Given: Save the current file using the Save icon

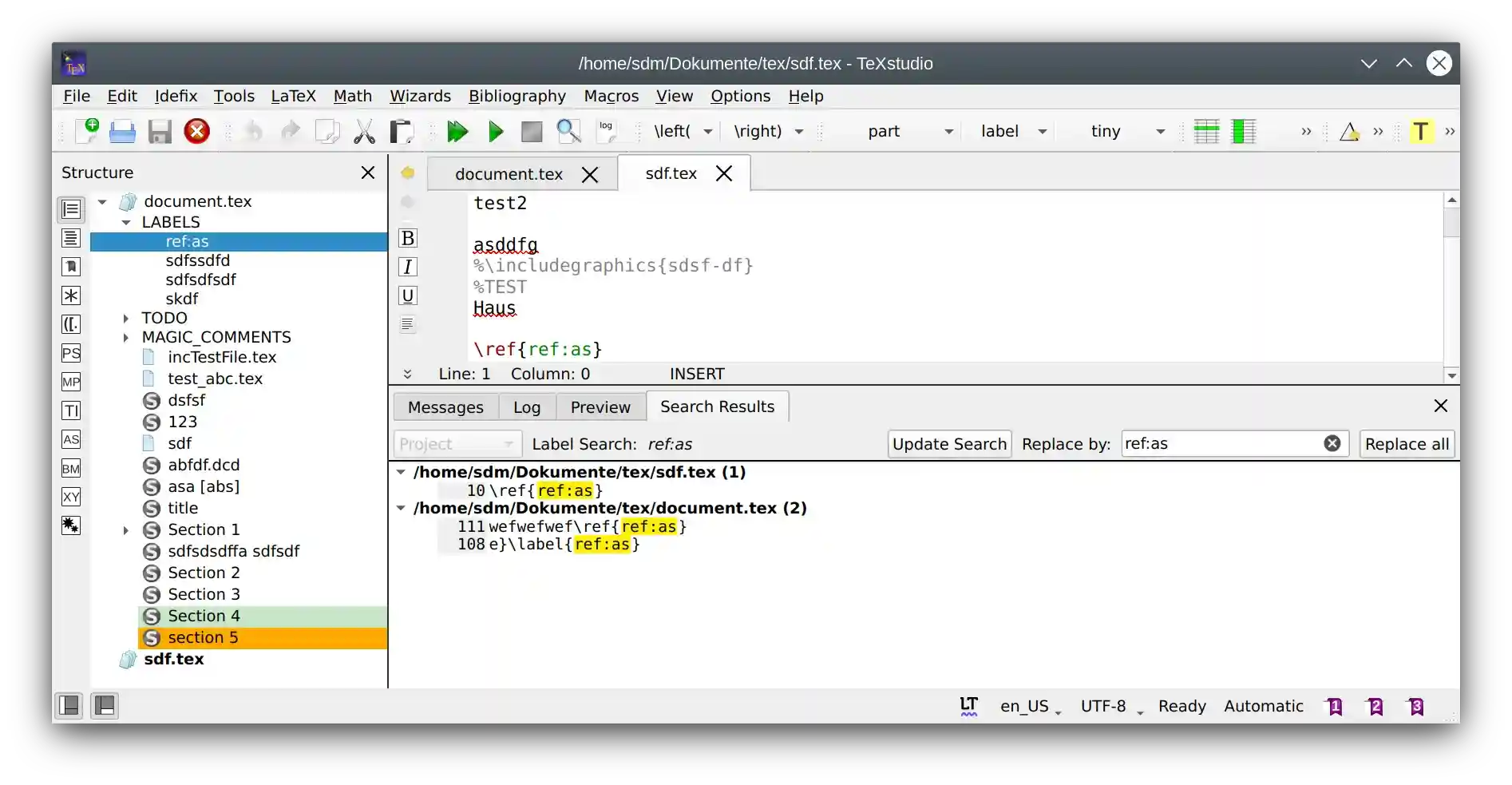Looking at the screenshot, I should coord(160,131).
